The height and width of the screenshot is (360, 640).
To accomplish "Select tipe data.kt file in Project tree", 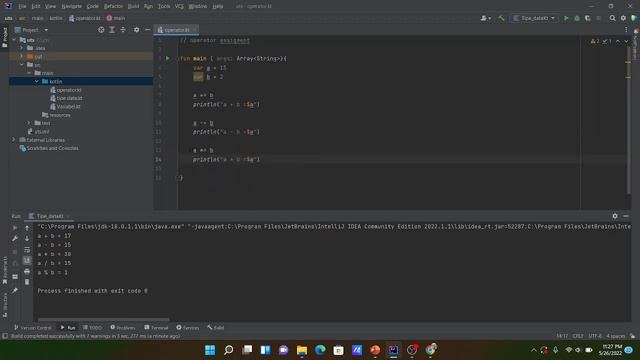I will pyautogui.click(x=66, y=98).
